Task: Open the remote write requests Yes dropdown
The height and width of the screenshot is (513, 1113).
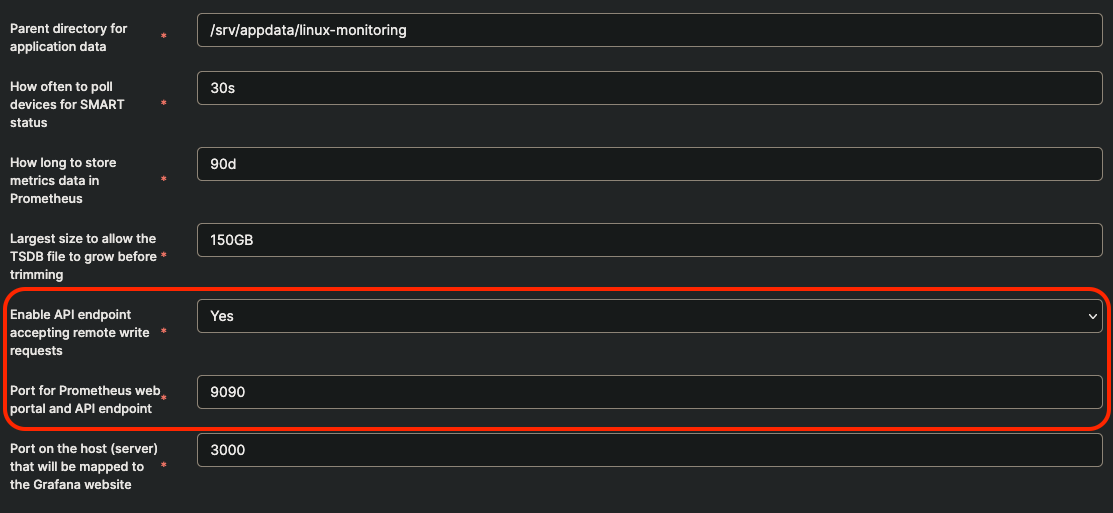Action: coord(649,316)
